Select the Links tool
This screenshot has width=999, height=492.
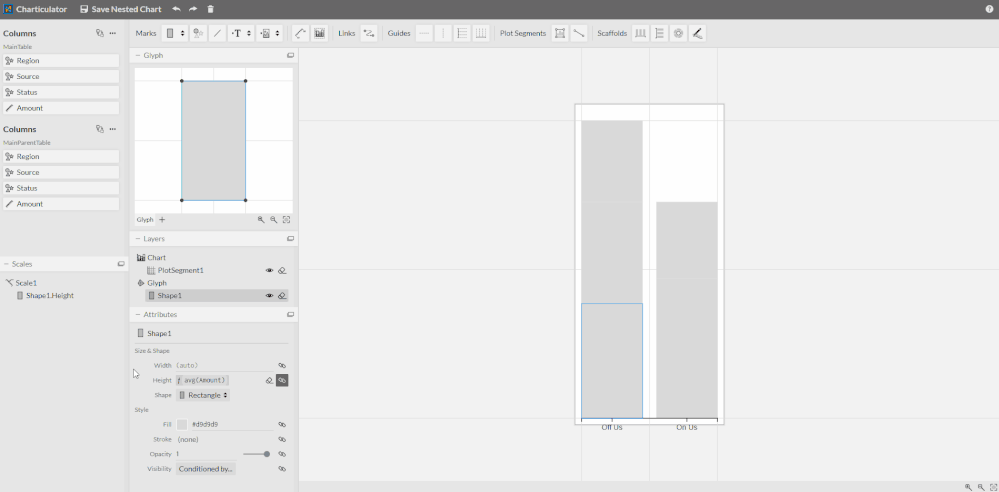(x=368, y=33)
